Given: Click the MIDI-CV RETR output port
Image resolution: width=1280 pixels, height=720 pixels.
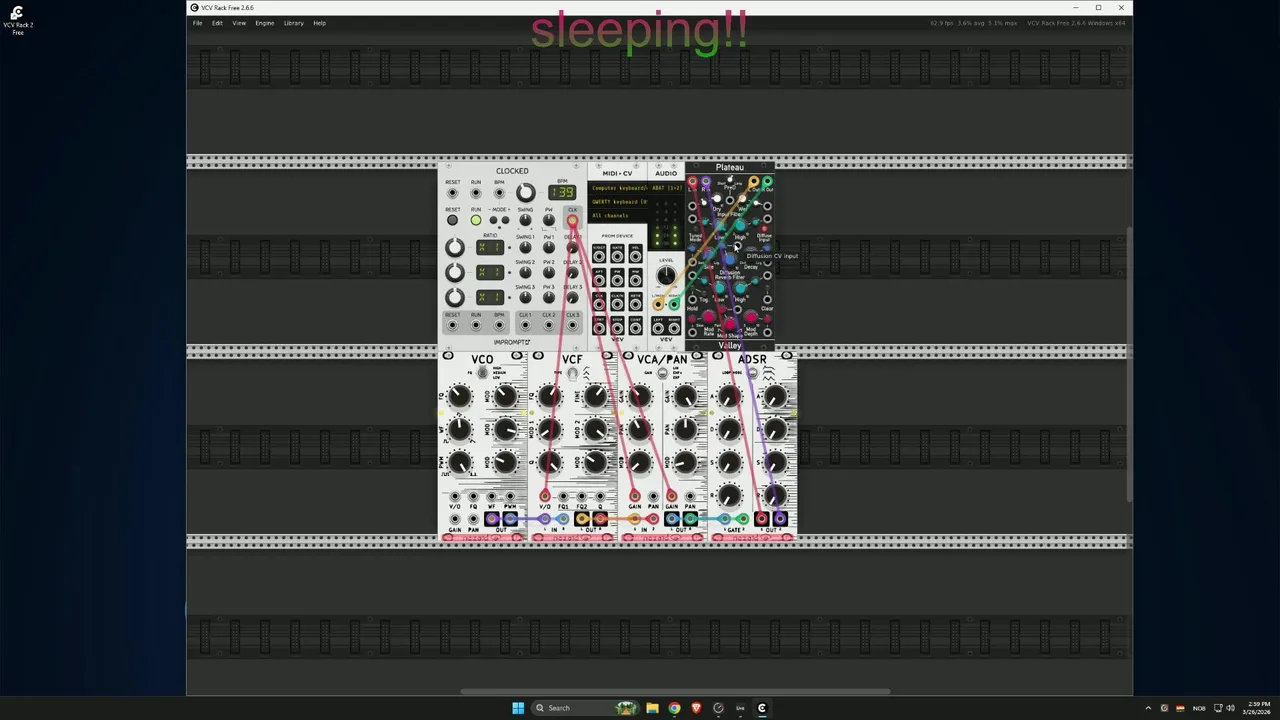Looking at the screenshot, I should tap(635, 304).
